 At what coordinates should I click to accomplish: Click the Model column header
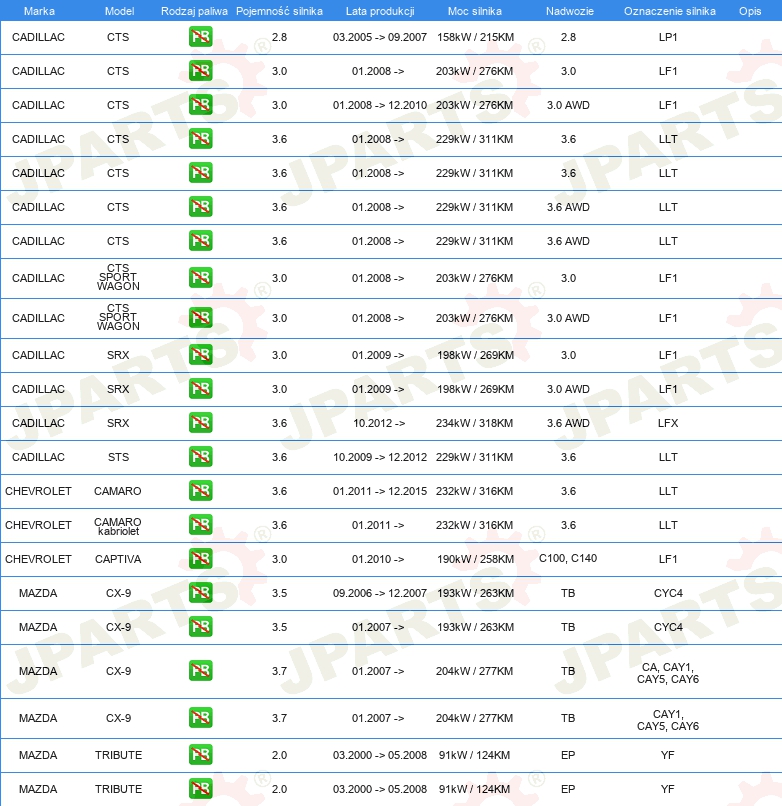coord(119,11)
